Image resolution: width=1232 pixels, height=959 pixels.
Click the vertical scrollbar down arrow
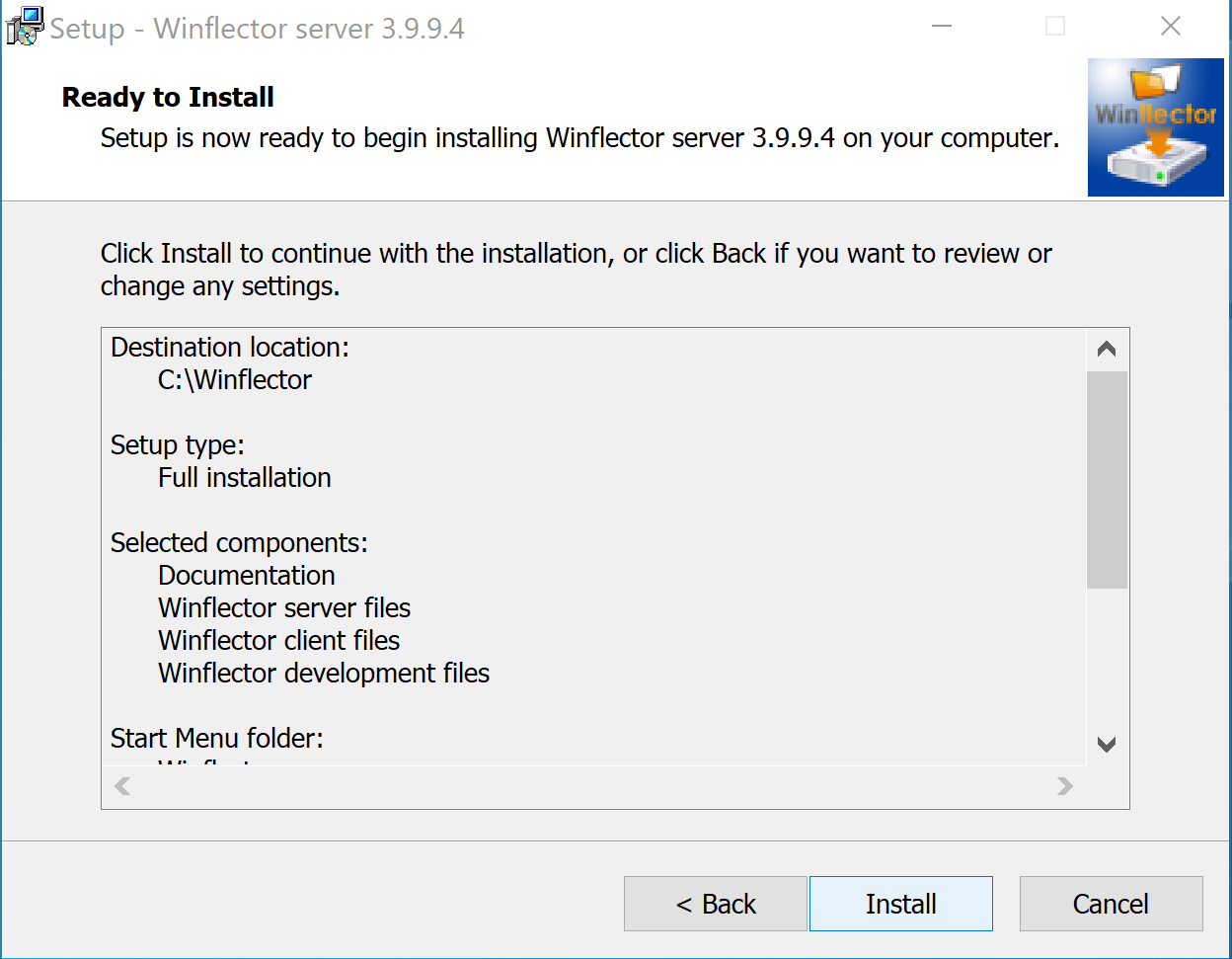[1107, 745]
